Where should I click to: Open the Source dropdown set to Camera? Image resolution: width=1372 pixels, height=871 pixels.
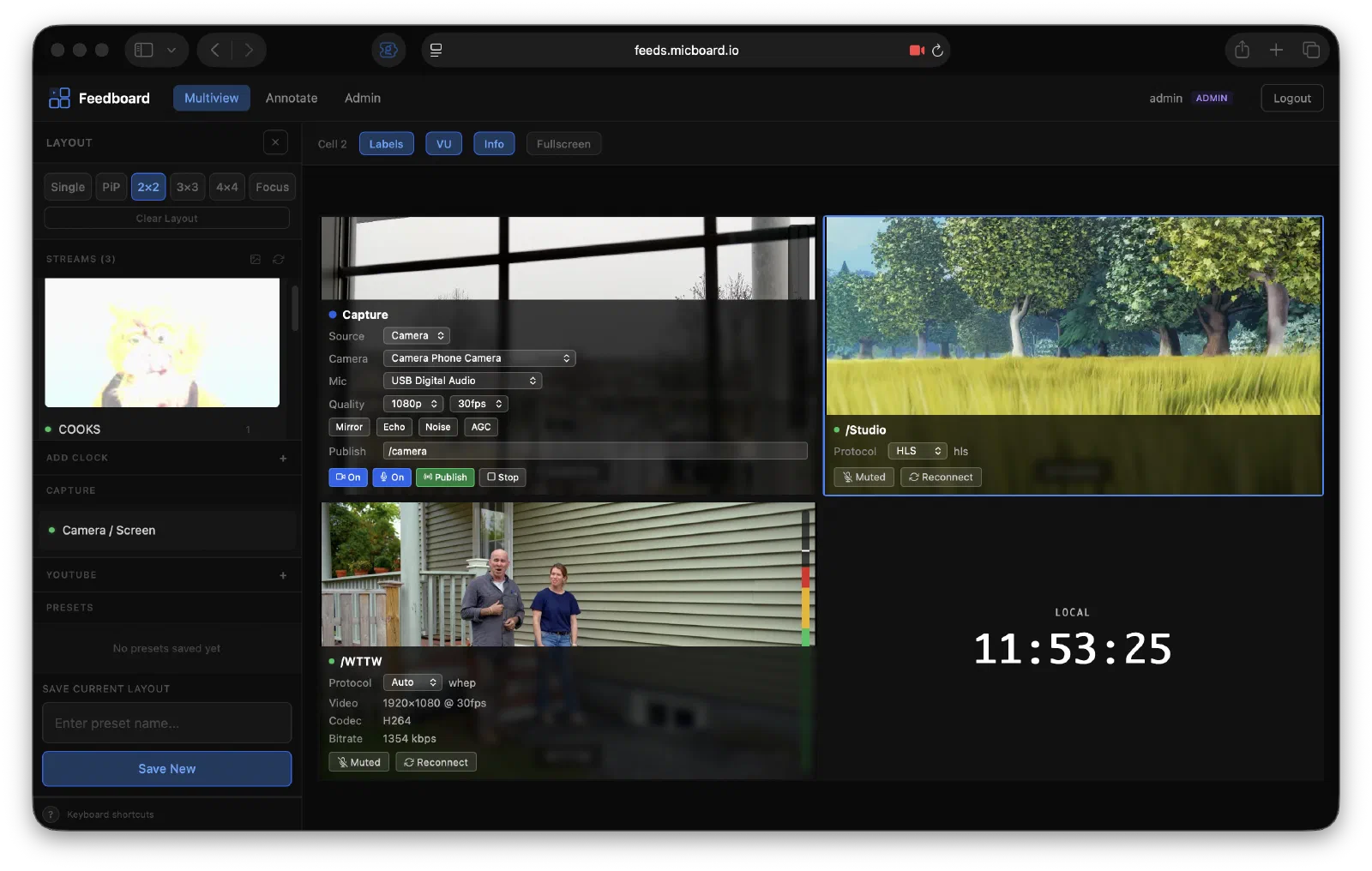pos(417,336)
